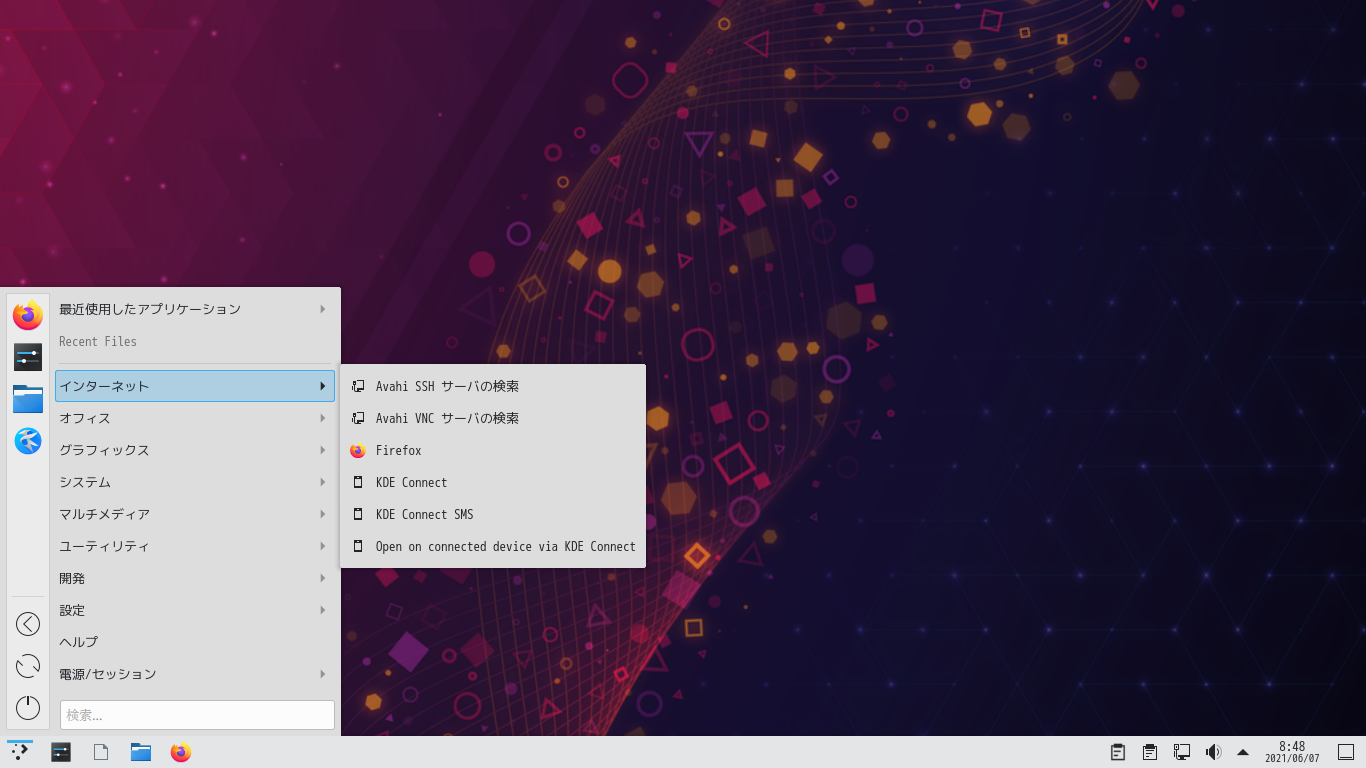Viewport: 1366px width, 768px height.
Task: Expand the グラフィックス submenu arrow
Action: coord(323,450)
